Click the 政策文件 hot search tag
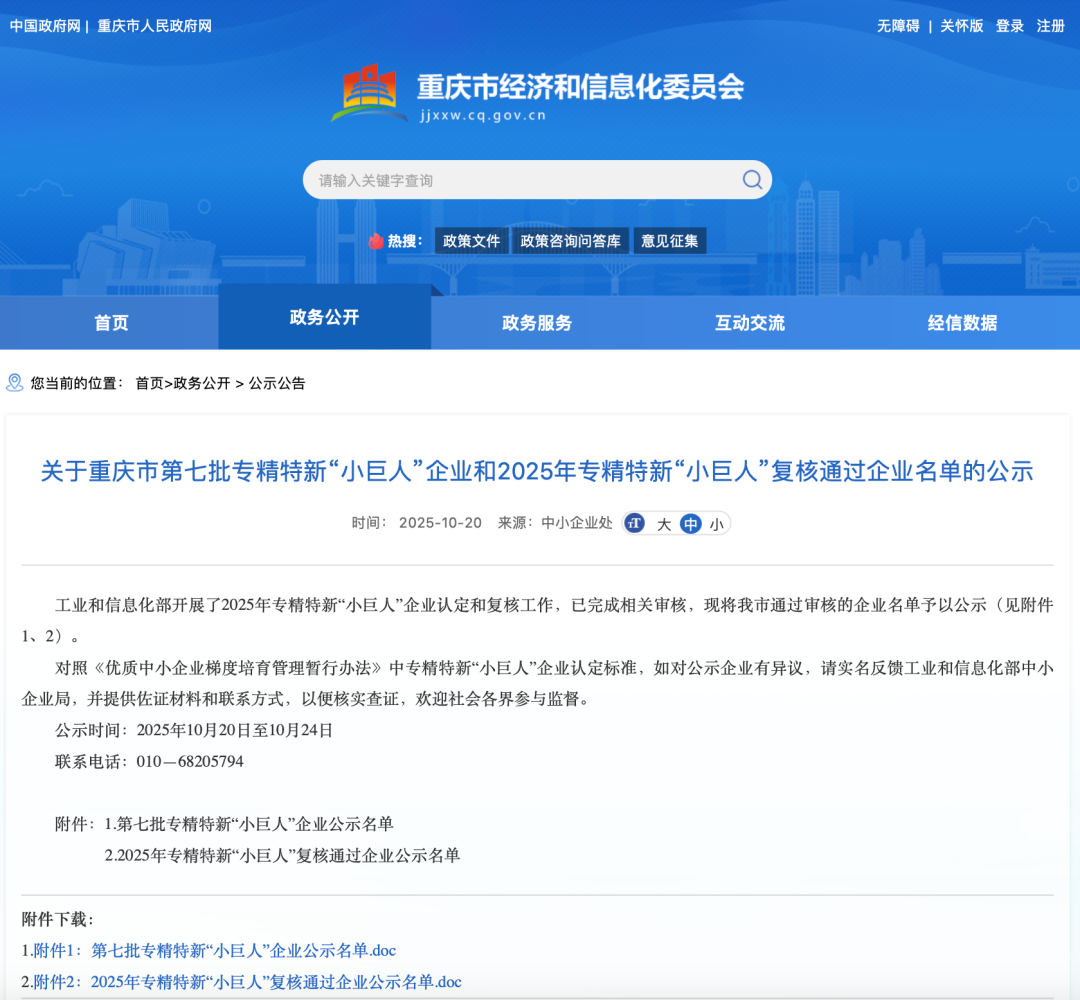Viewport: 1080px width, 1000px height. (x=471, y=241)
